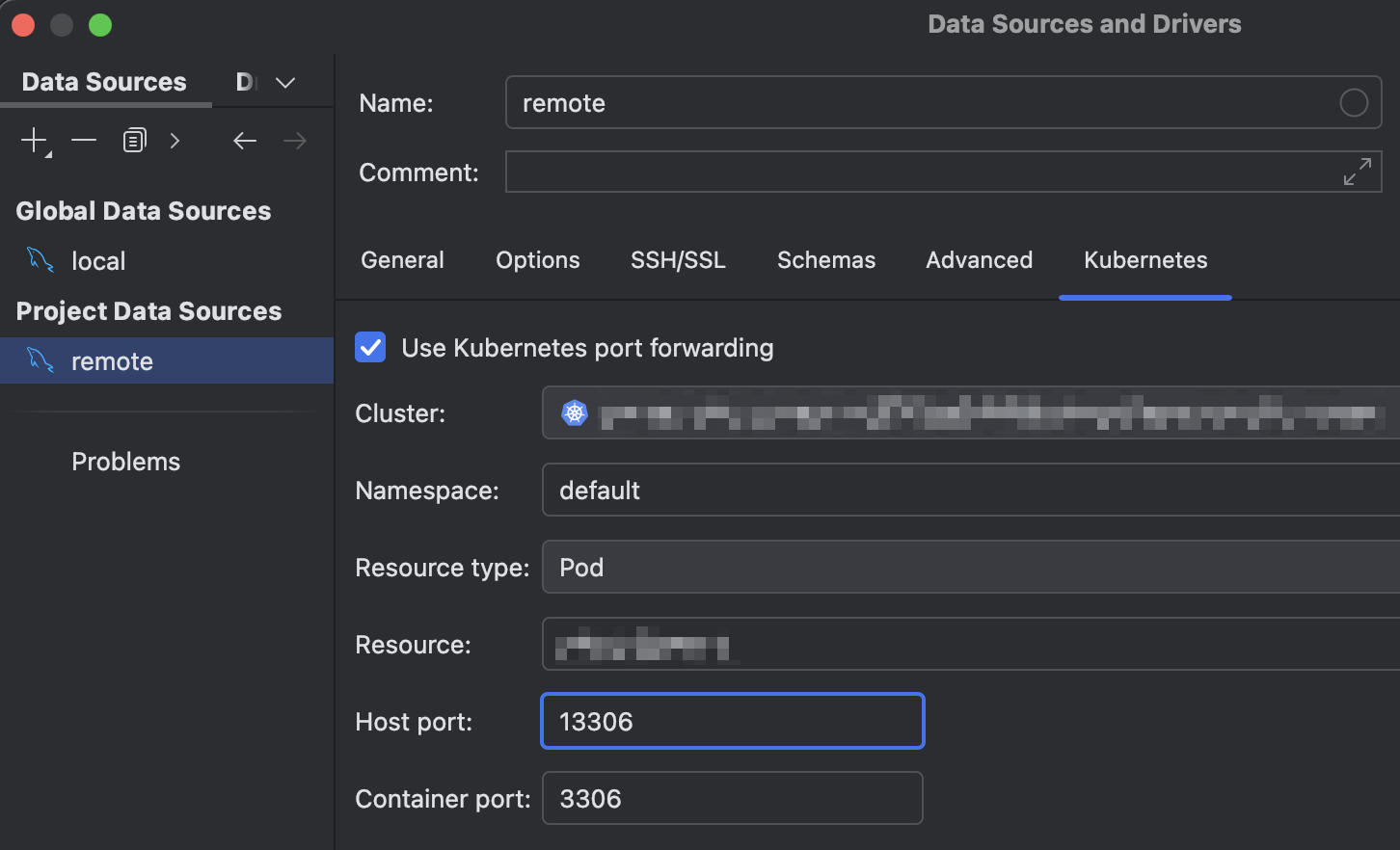Uncheck Use Kubernetes port forwarding
1400x850 pixels.
coord(370,347)
